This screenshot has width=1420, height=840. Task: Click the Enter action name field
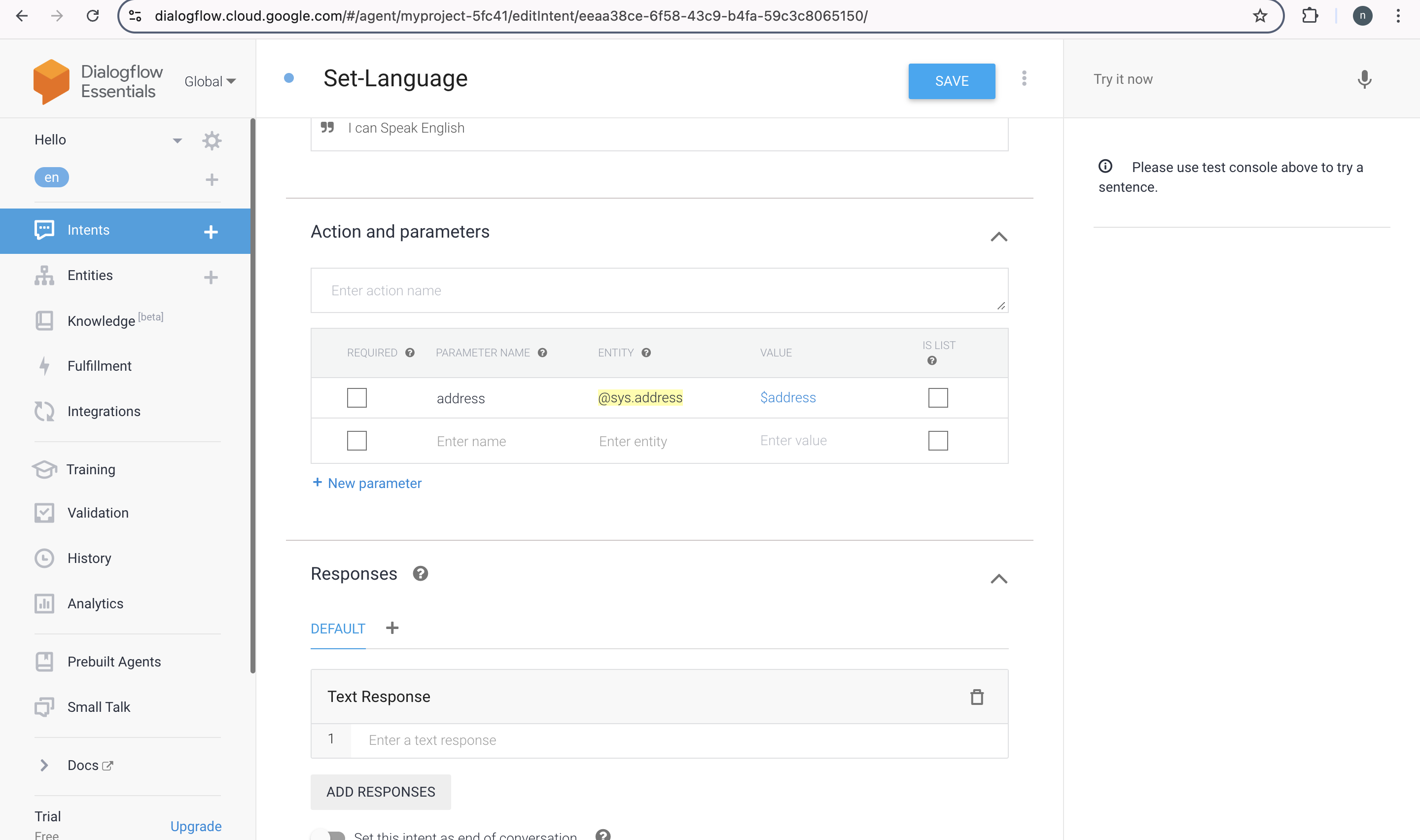pyautogui.click(x=659, y=290)
